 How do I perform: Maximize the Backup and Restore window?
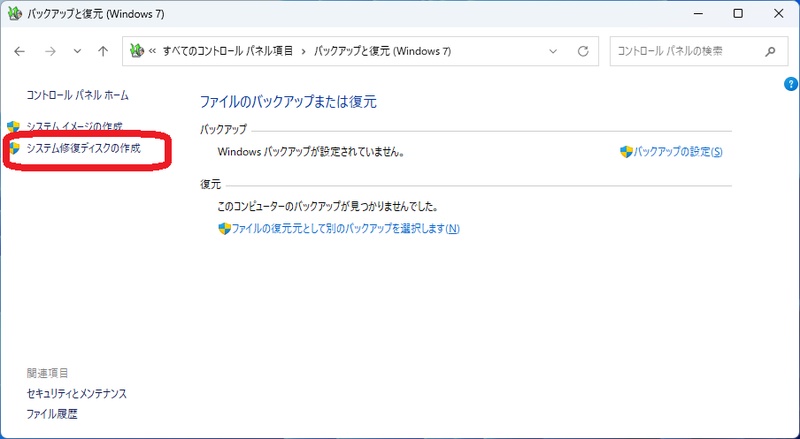[738, 14]
